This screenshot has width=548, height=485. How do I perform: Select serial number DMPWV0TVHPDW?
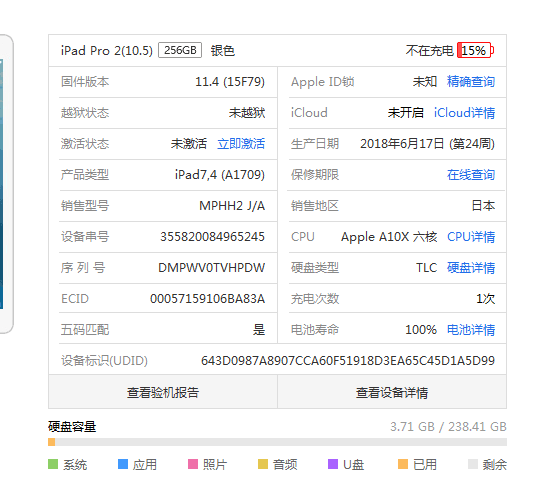[212, 268]
